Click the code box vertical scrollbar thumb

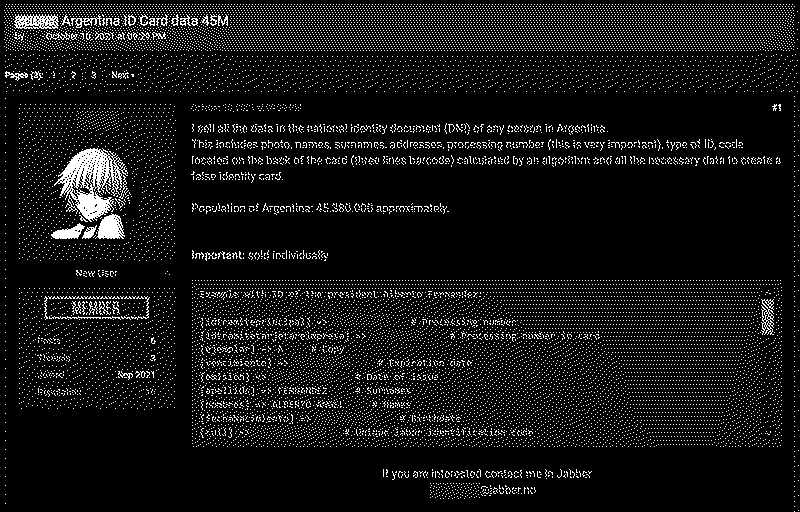pos(768,317)
